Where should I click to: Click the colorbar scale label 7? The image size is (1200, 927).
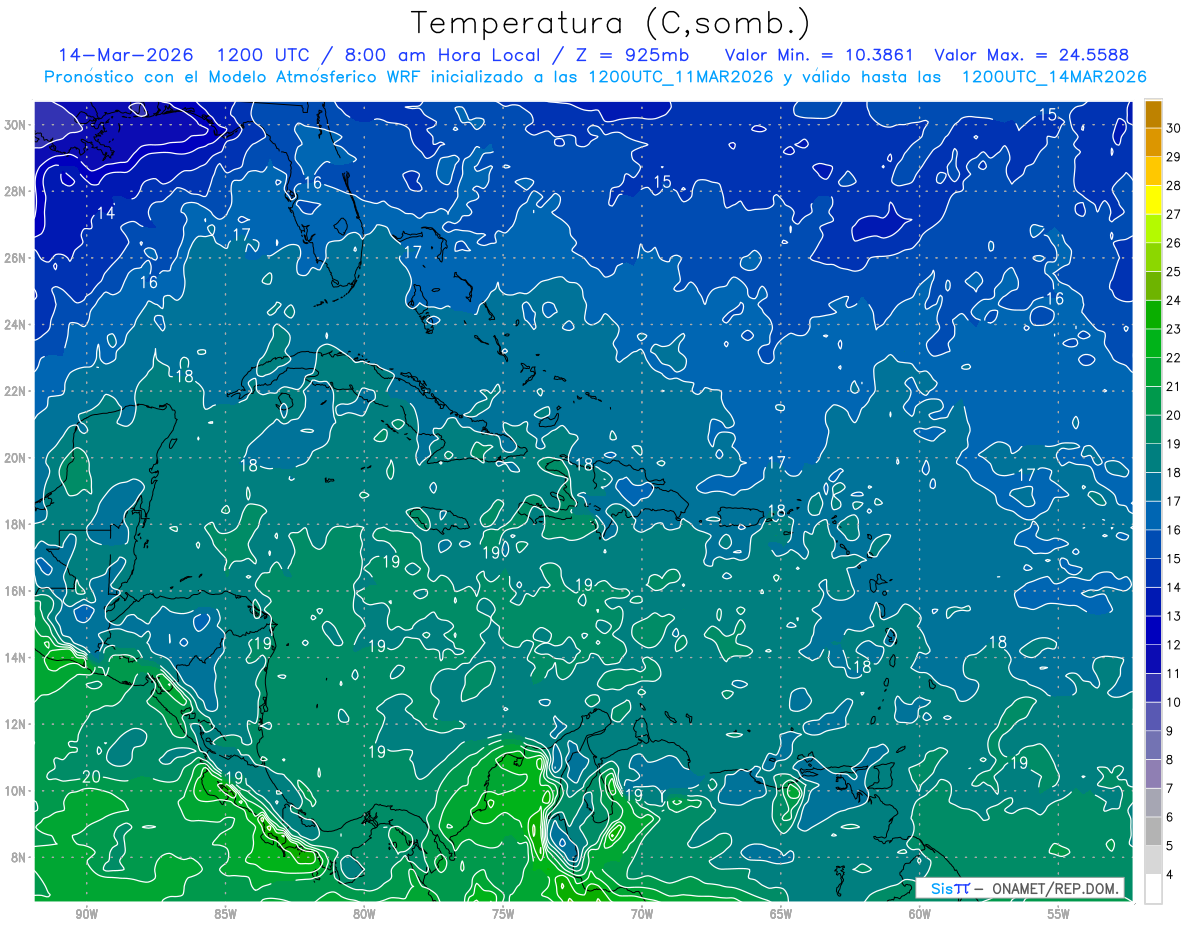click(x=1170, y=789)
